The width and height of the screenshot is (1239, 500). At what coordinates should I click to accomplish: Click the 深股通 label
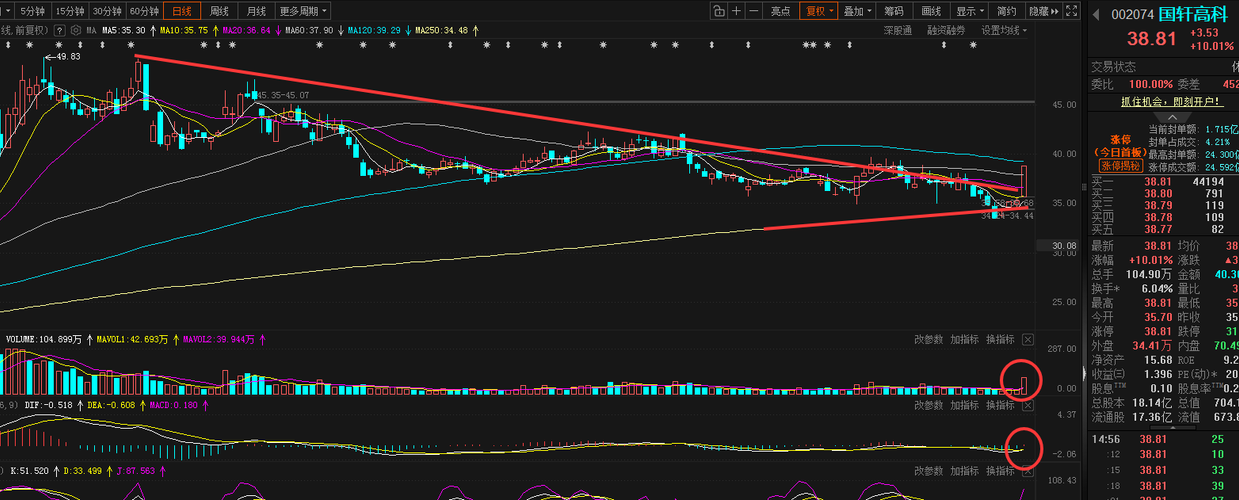tap(898, 31)
